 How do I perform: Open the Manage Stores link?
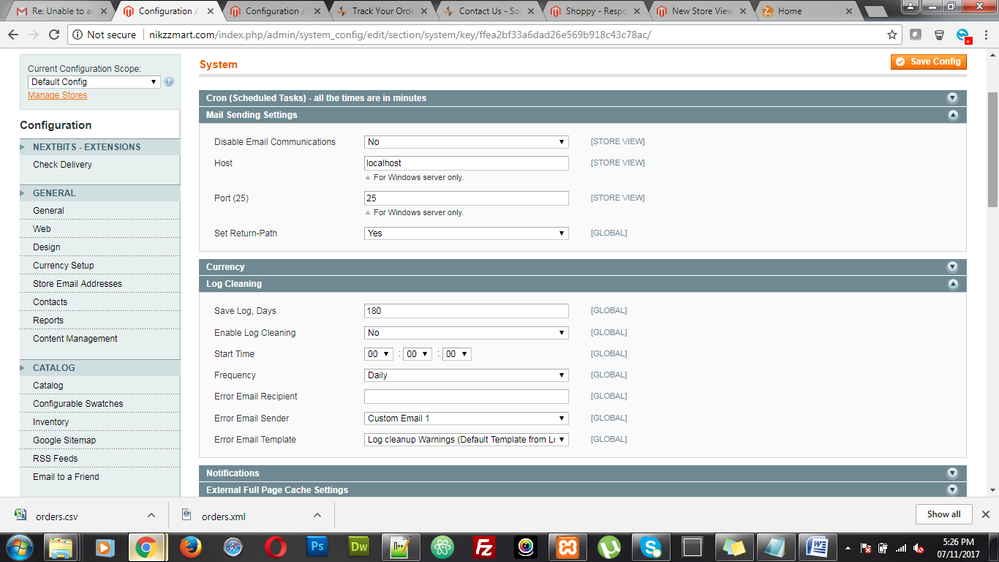pos(57,96)
